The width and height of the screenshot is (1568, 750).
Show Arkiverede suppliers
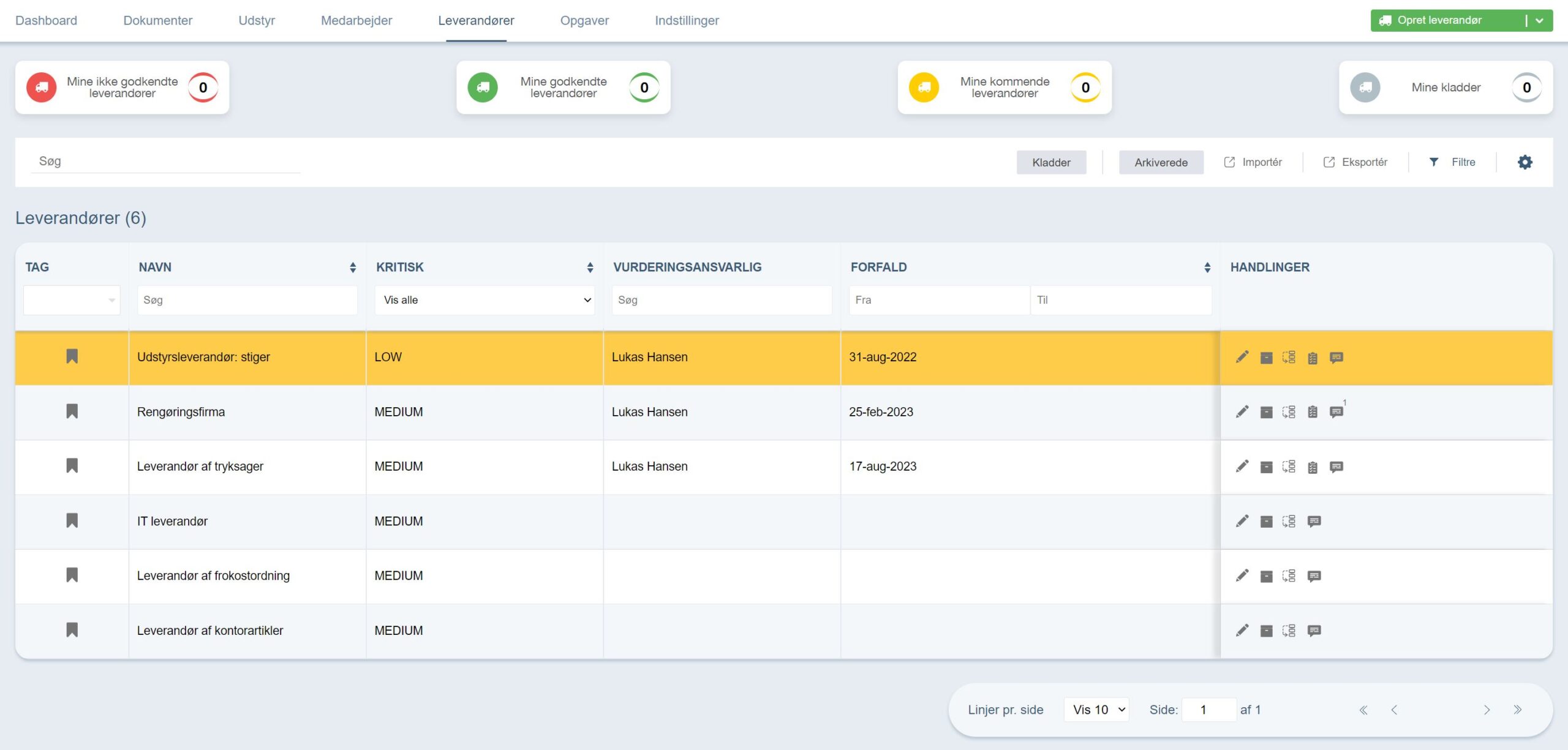pyautogui.click(x=1161, y=162)
